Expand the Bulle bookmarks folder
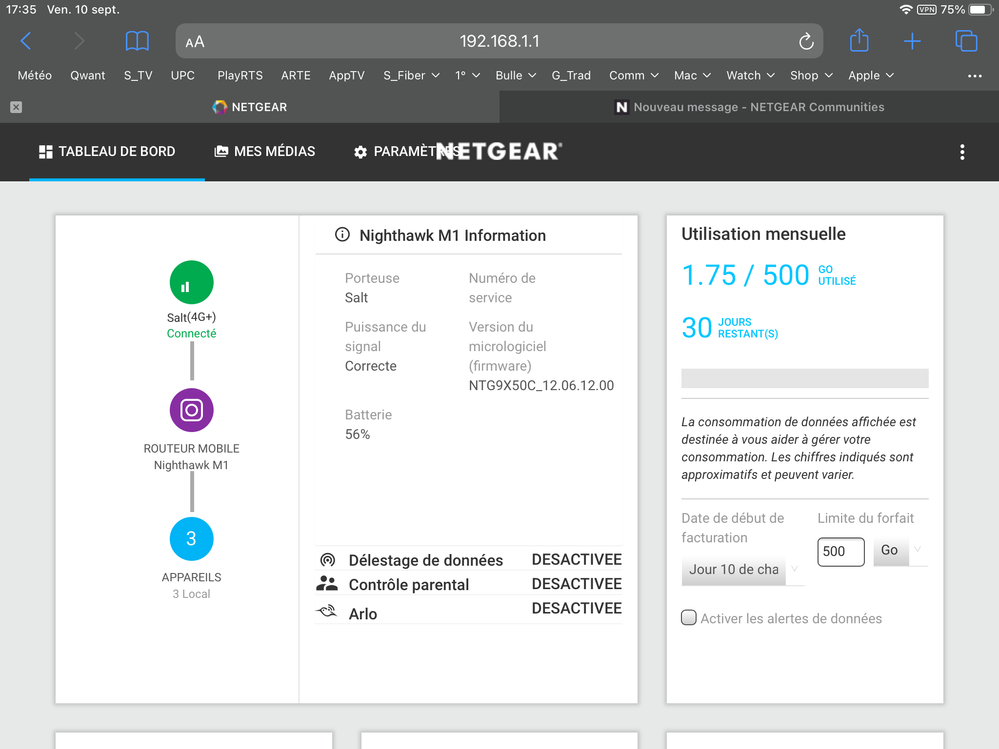The width and height of the screenshot is (999, 749). [x=515, y=75]
